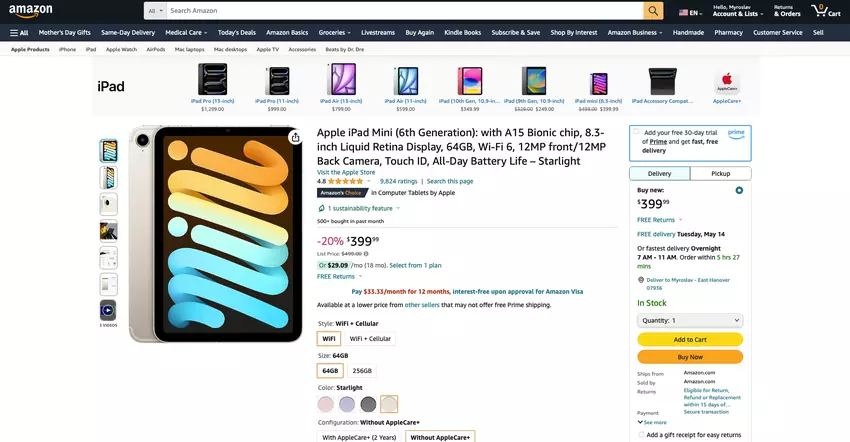This screenshot has width=850, height=442.
Task: Click the share icon on product image
Action: coord(295,137)
